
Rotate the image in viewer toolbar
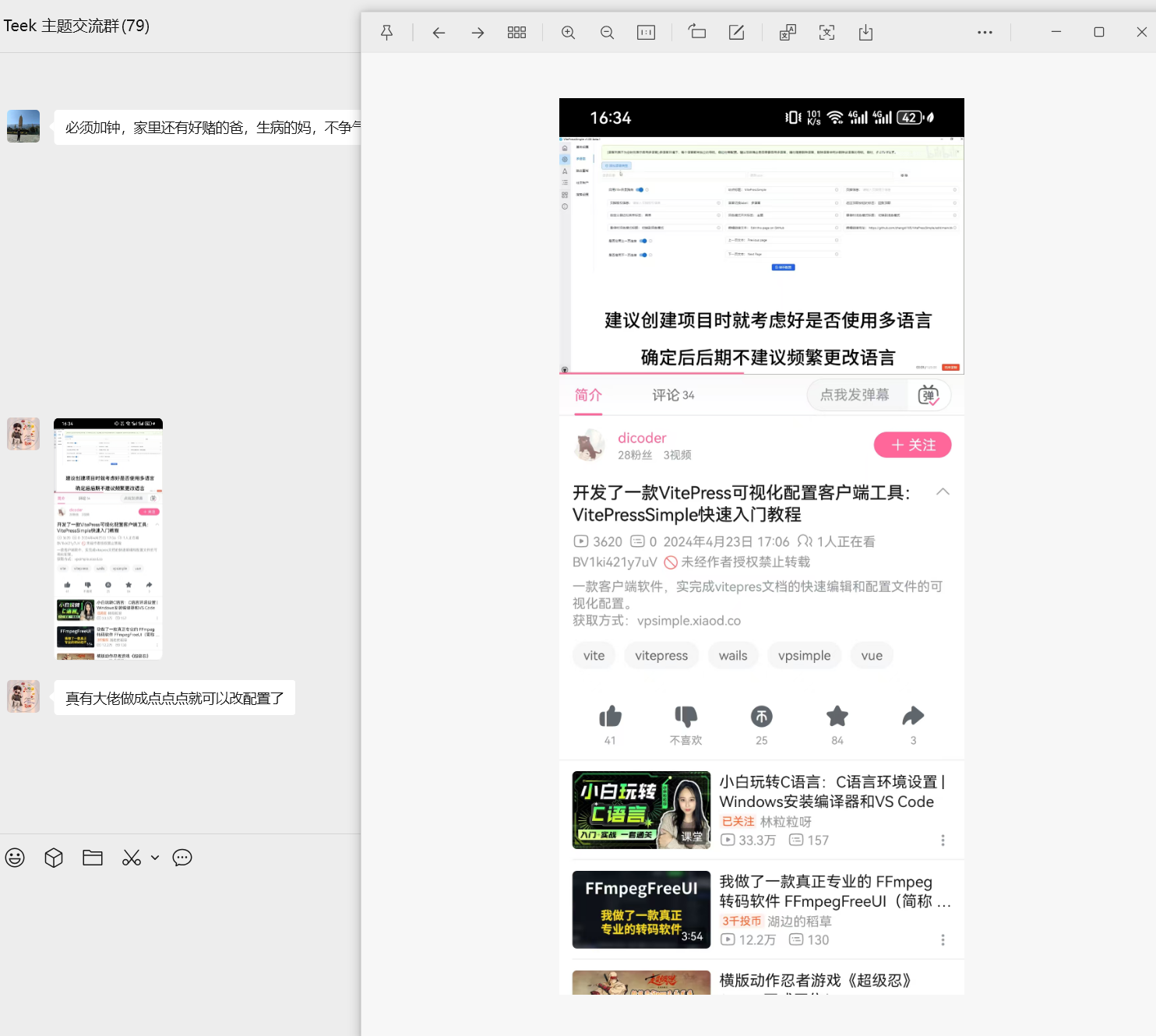pyautogui.click(x=696, y=32)
